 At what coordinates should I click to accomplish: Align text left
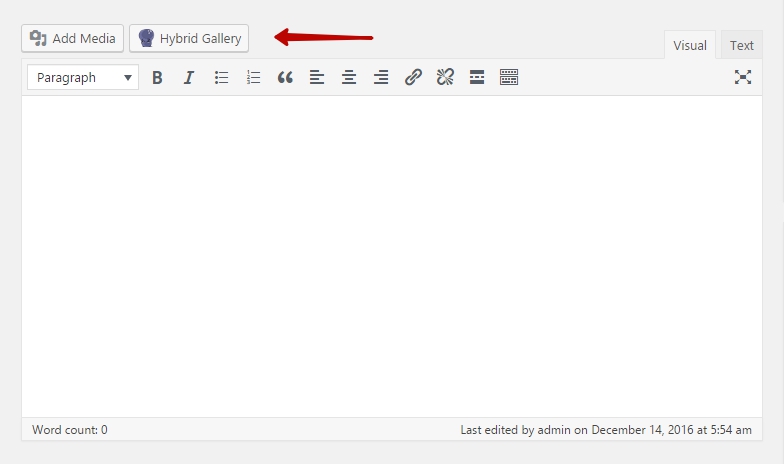(317, 78)
